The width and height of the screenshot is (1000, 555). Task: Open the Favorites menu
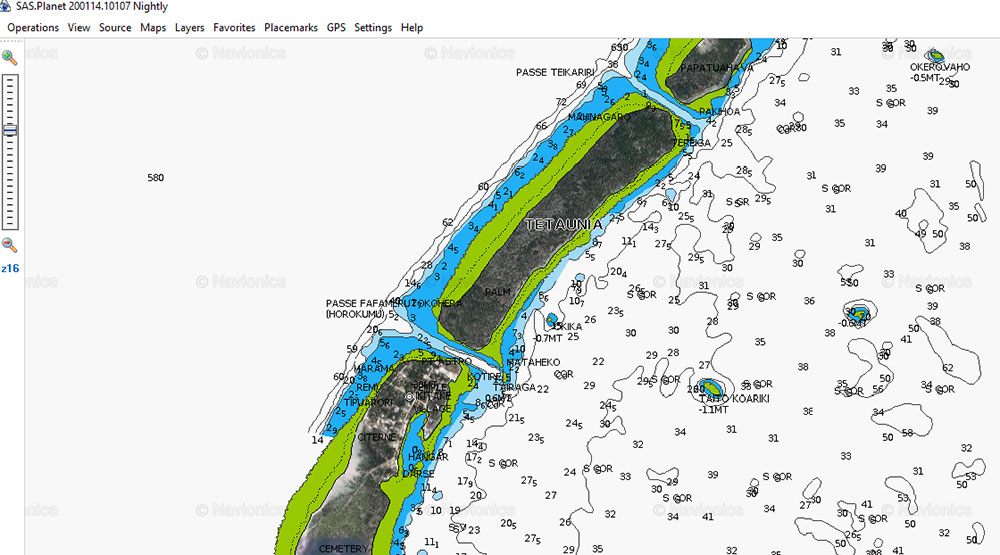234,28
